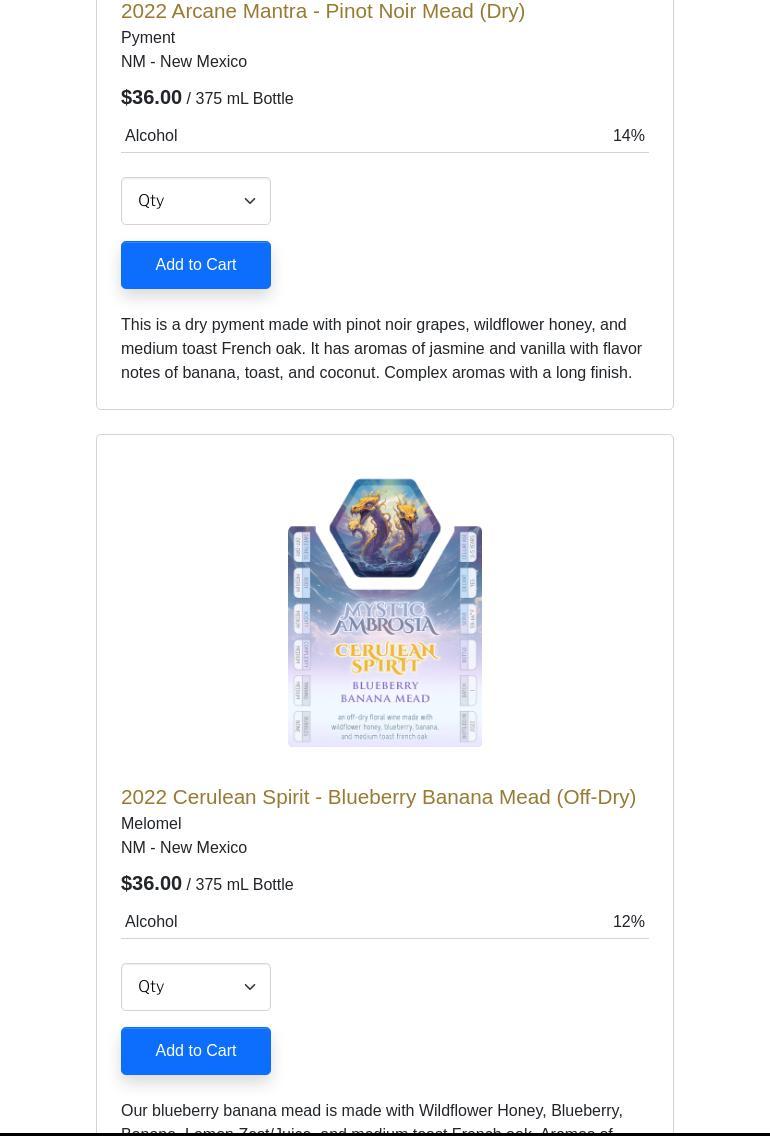Click NM - New Mexico under Cerulean Spirit

pos(184,848)
